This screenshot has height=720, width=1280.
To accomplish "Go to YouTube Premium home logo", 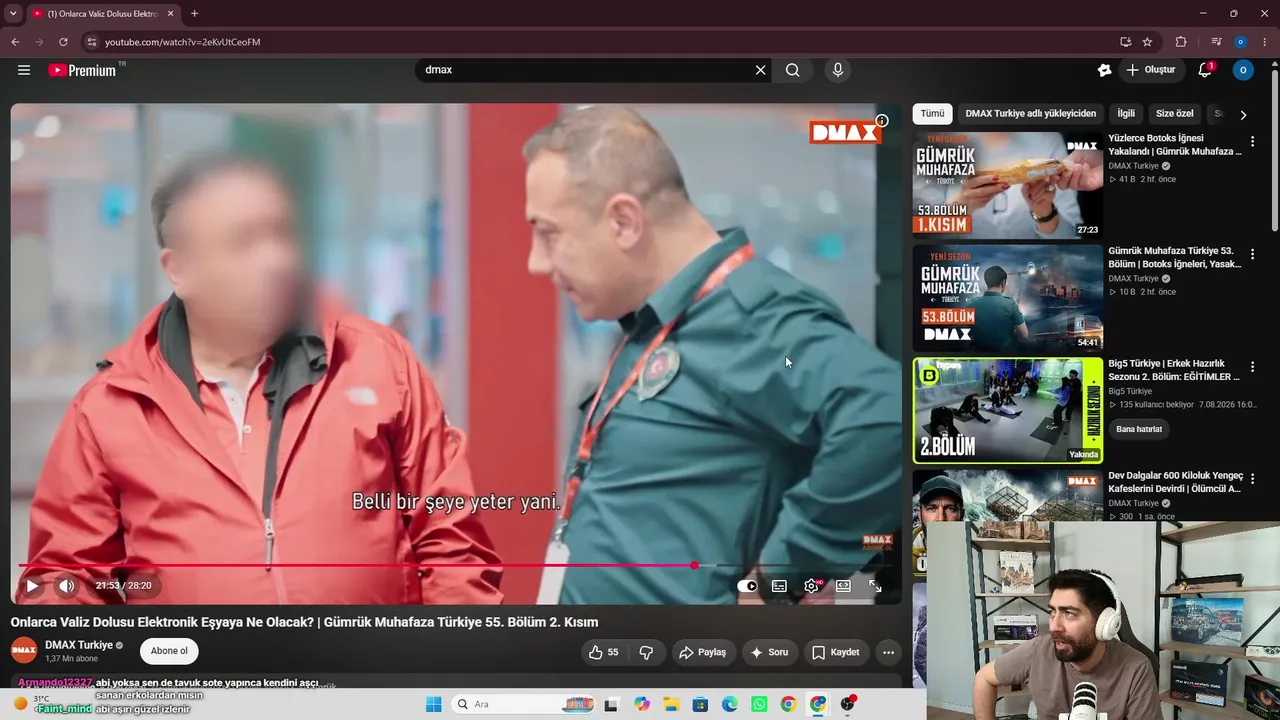I will pyautogui.click(x=82, y=70).
